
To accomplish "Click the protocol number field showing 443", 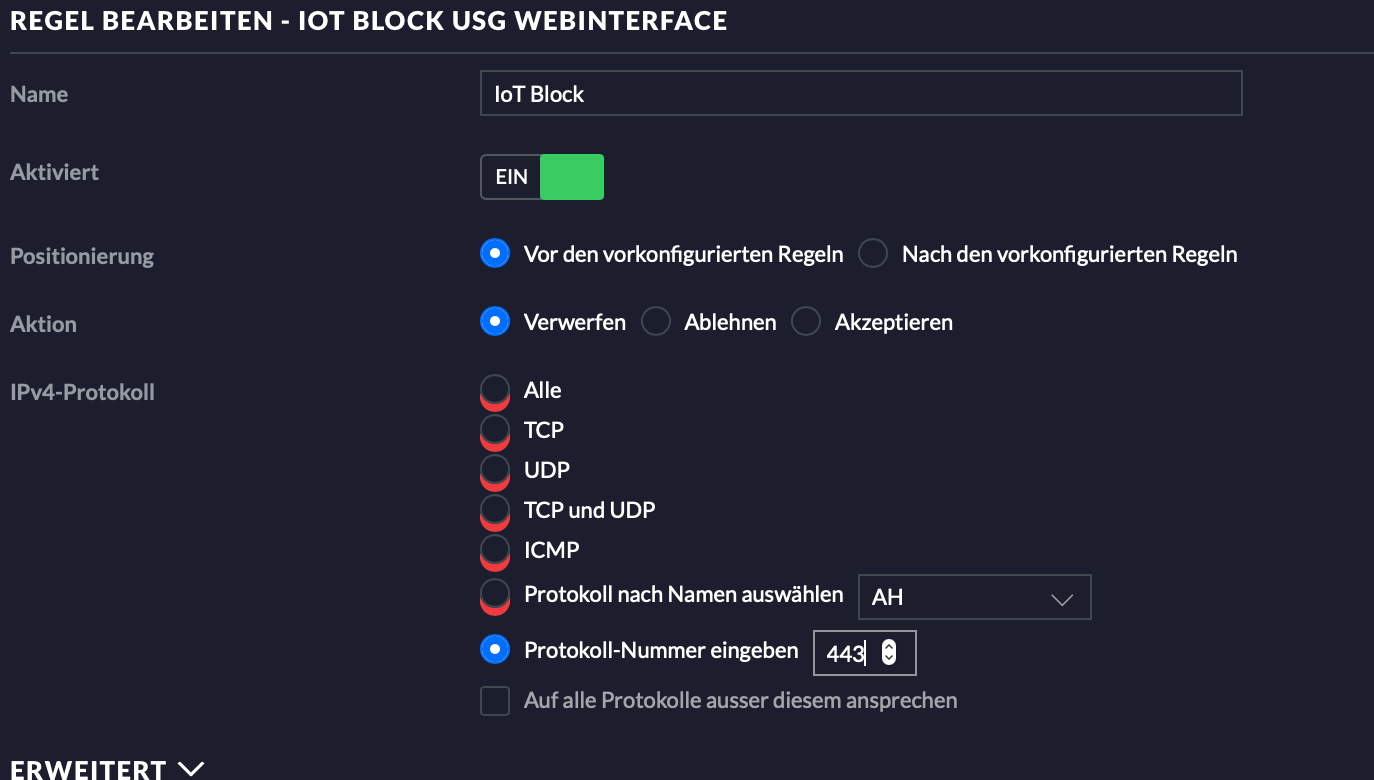I will [846, 654].
